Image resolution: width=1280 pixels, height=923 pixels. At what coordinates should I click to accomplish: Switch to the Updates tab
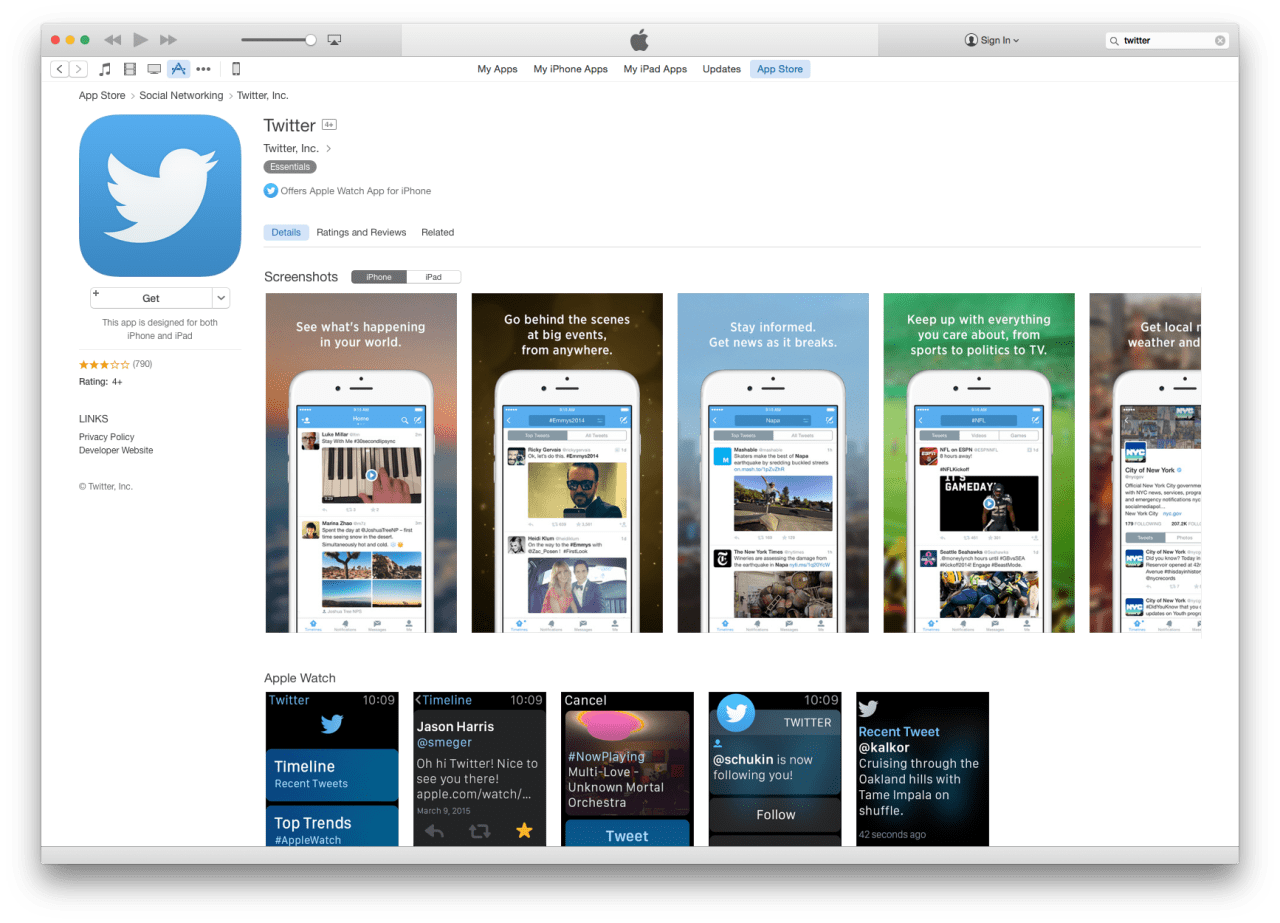coord(722,69)
